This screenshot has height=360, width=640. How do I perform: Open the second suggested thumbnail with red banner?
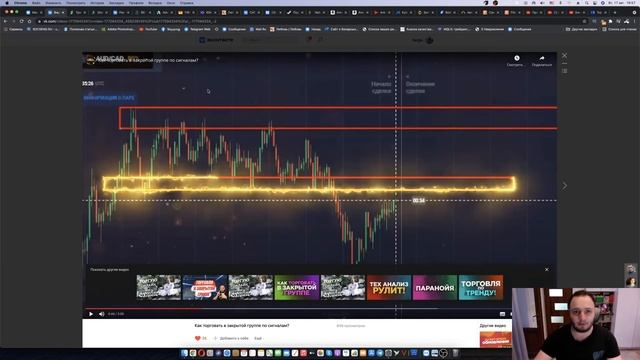(x=204, y=287)
